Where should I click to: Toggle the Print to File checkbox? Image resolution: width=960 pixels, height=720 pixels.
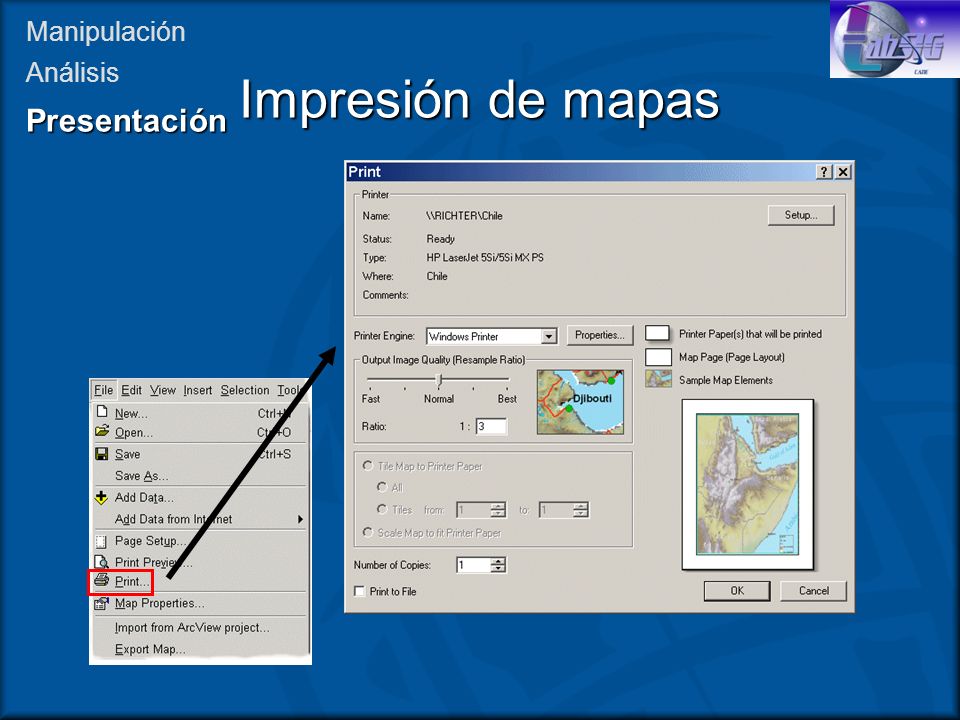360,591
